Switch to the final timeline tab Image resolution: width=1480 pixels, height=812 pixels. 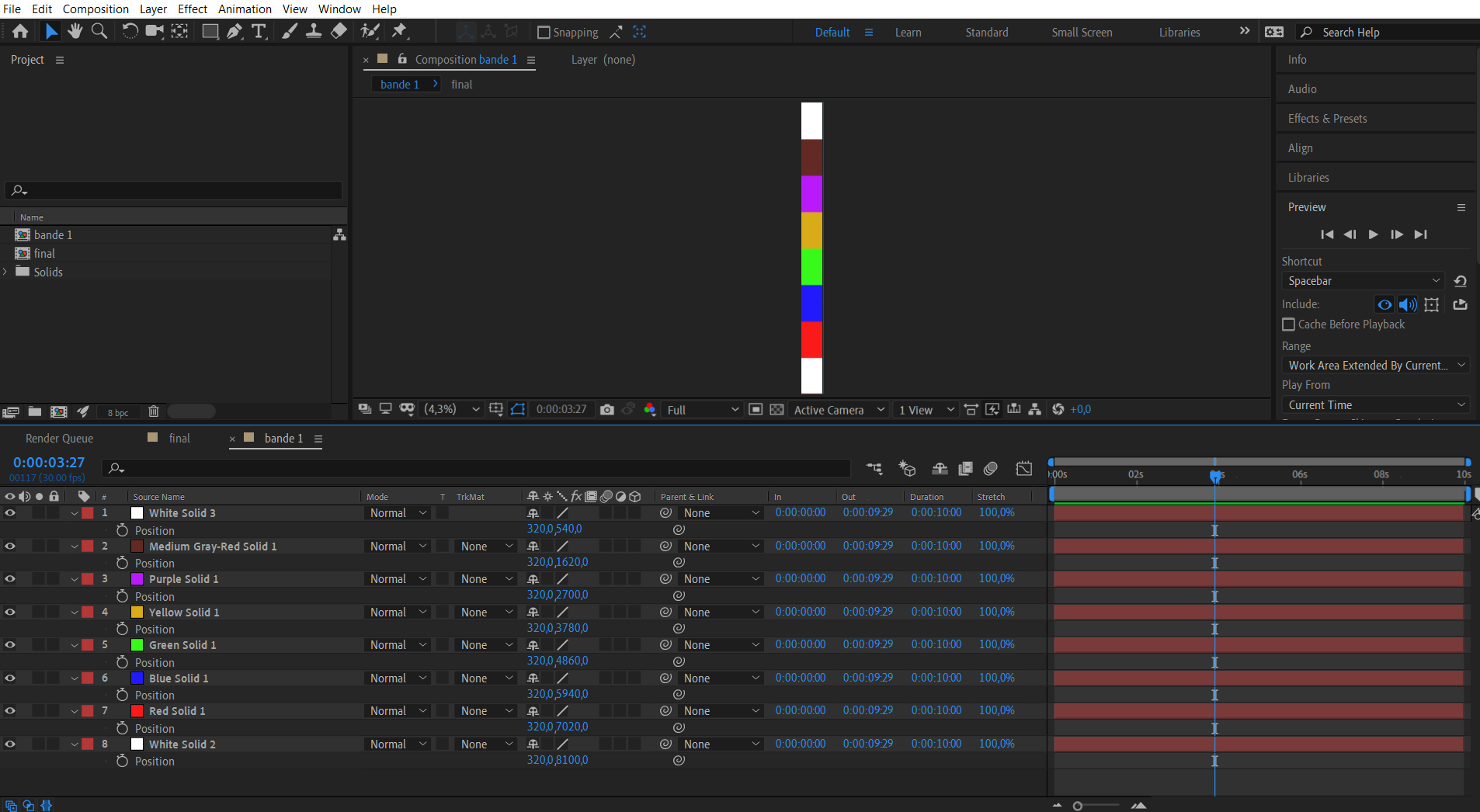click(x=179, y=439)
